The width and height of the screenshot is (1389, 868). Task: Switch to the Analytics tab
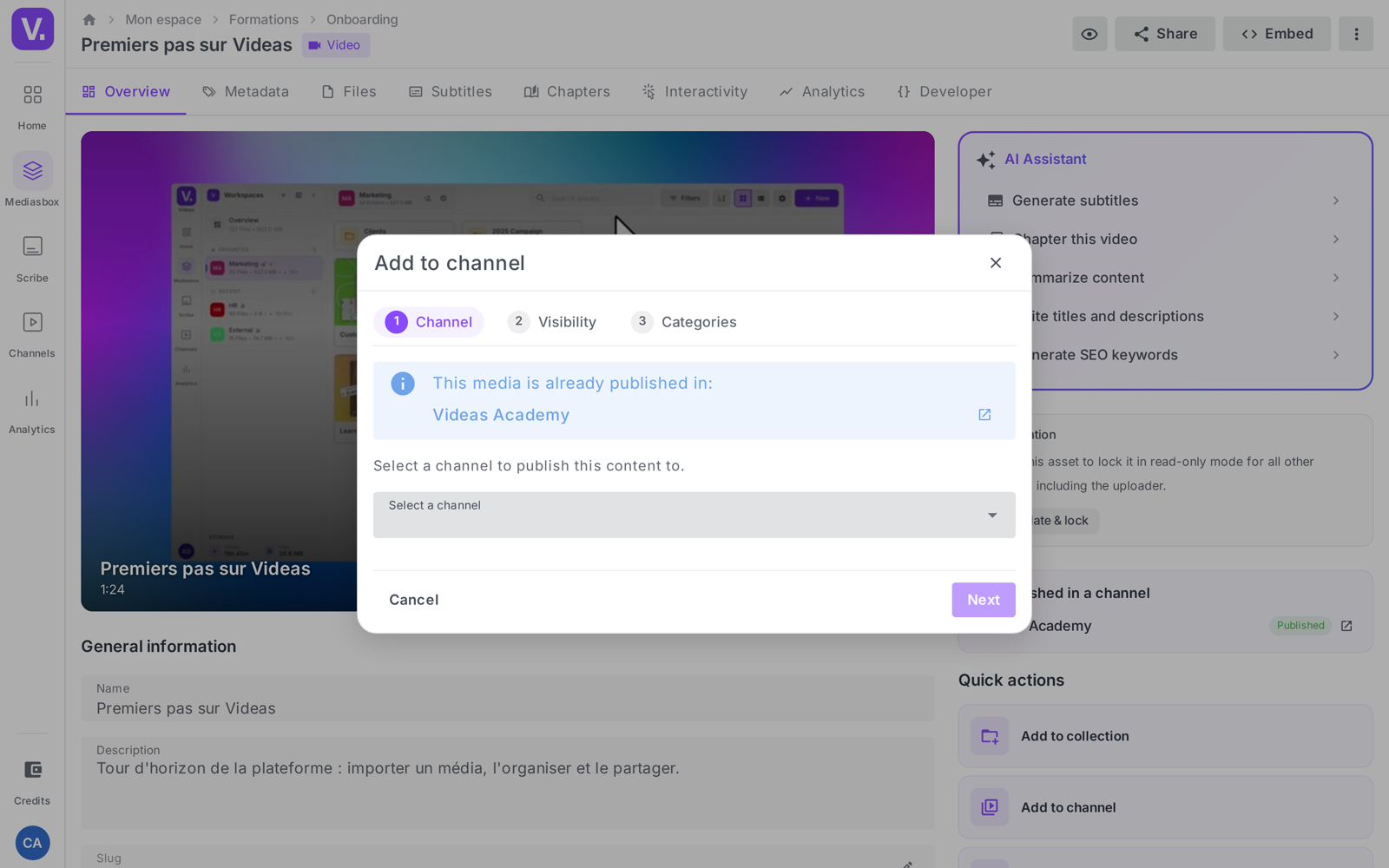point(822,92)
